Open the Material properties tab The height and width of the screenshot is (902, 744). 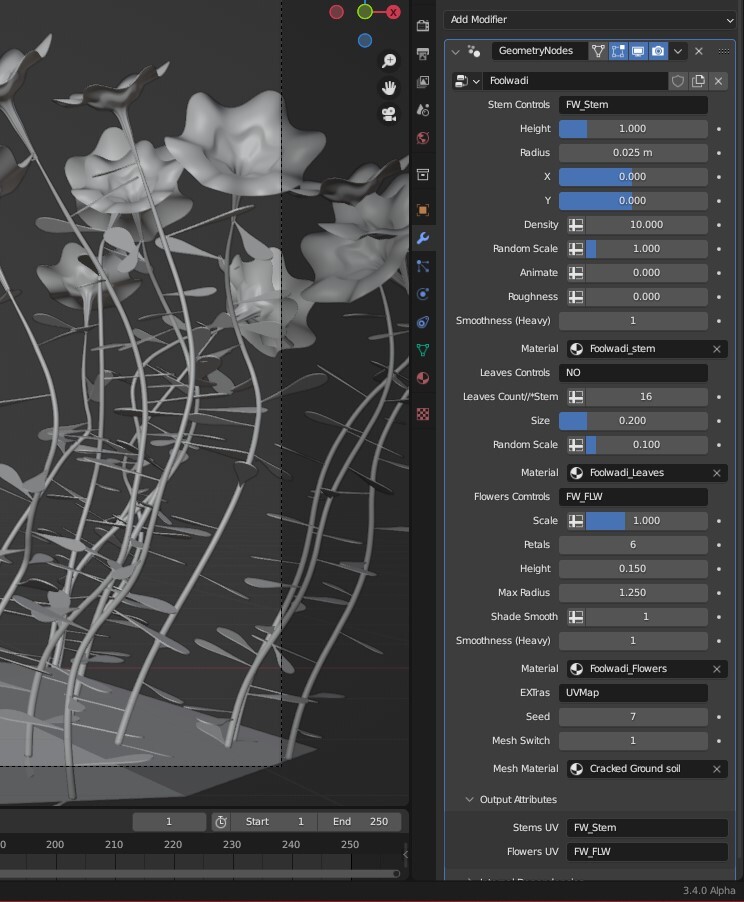click(423, 378)
